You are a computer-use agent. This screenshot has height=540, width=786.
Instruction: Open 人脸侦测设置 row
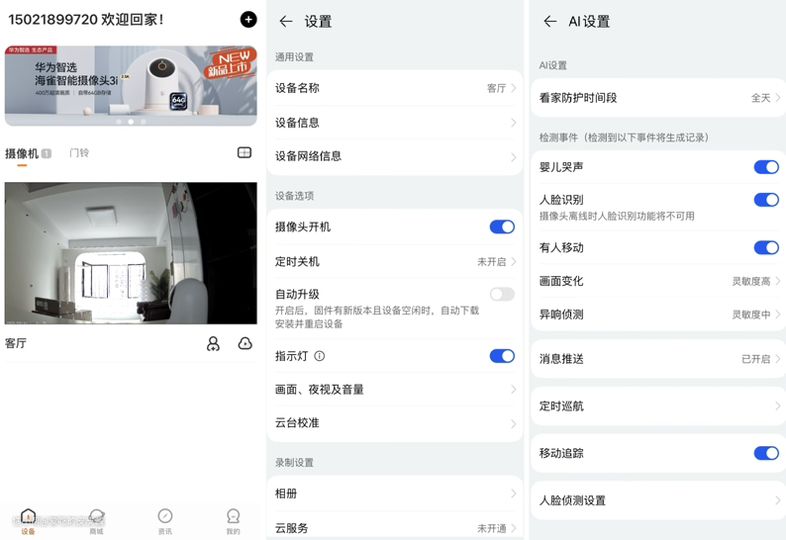pyautogui.click(x=658, y=500)
